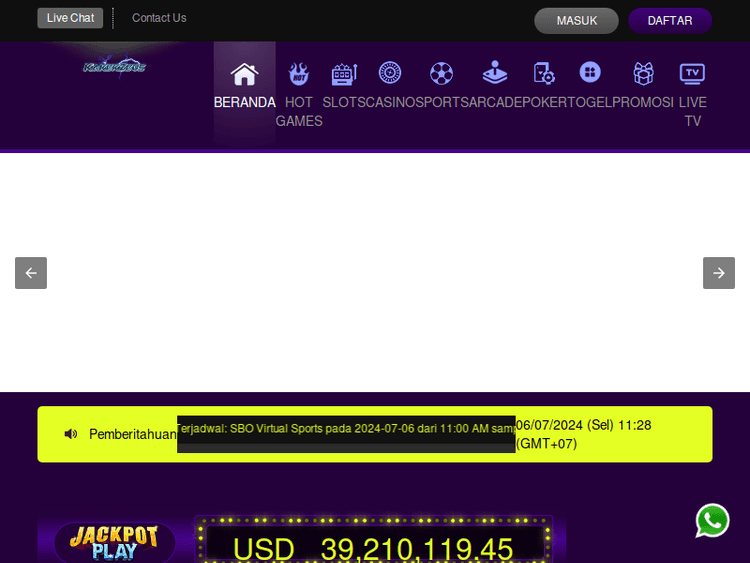Follow the Contact Us link
750x563 pixels.
click(x=159, y=18)
